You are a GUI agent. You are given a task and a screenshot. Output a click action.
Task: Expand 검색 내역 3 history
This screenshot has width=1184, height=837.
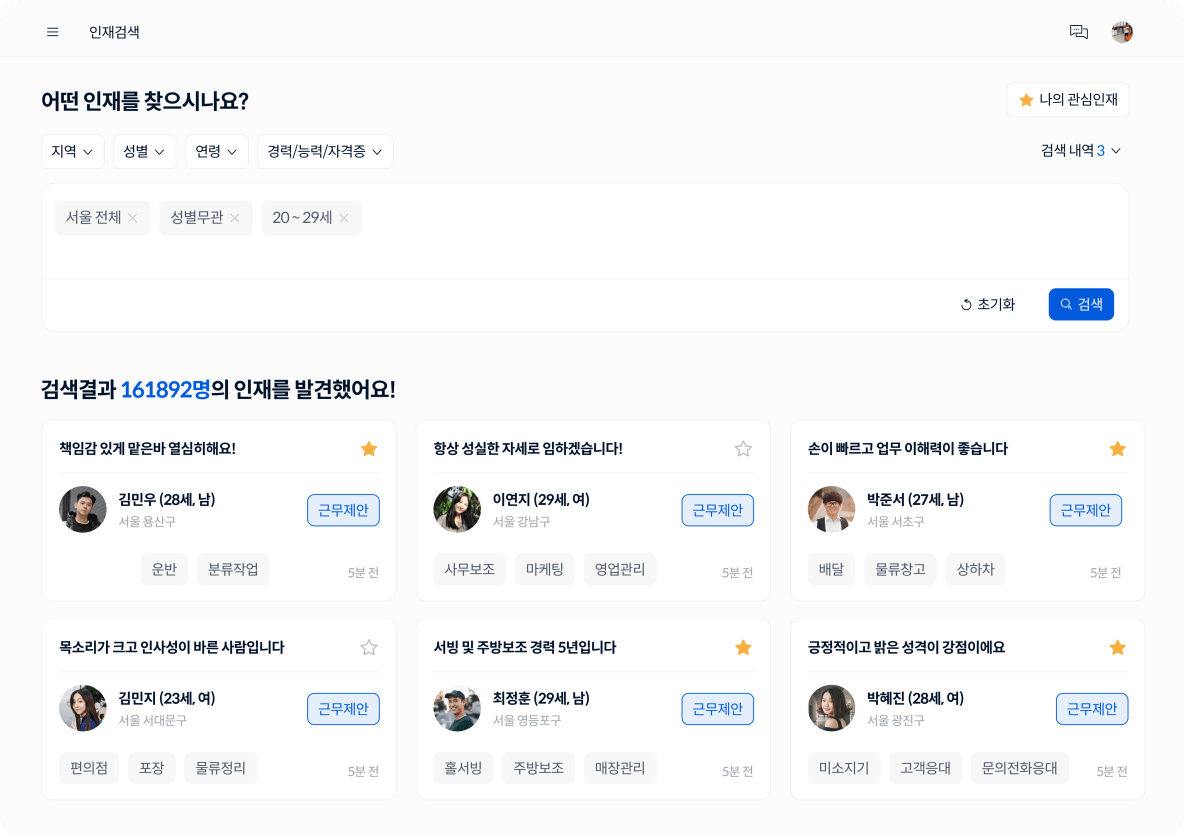coord(1080,151)
